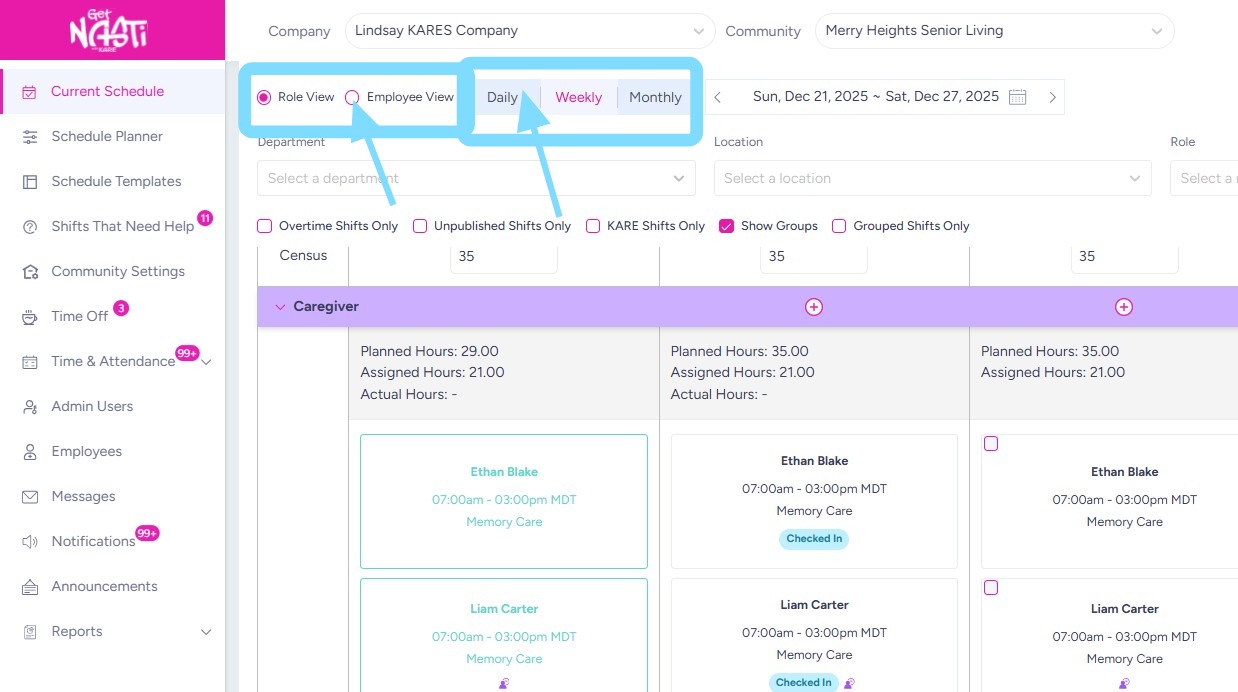Select the Employee View radio button
This screenshot has height=692, width=1238.
click(352, 97)
